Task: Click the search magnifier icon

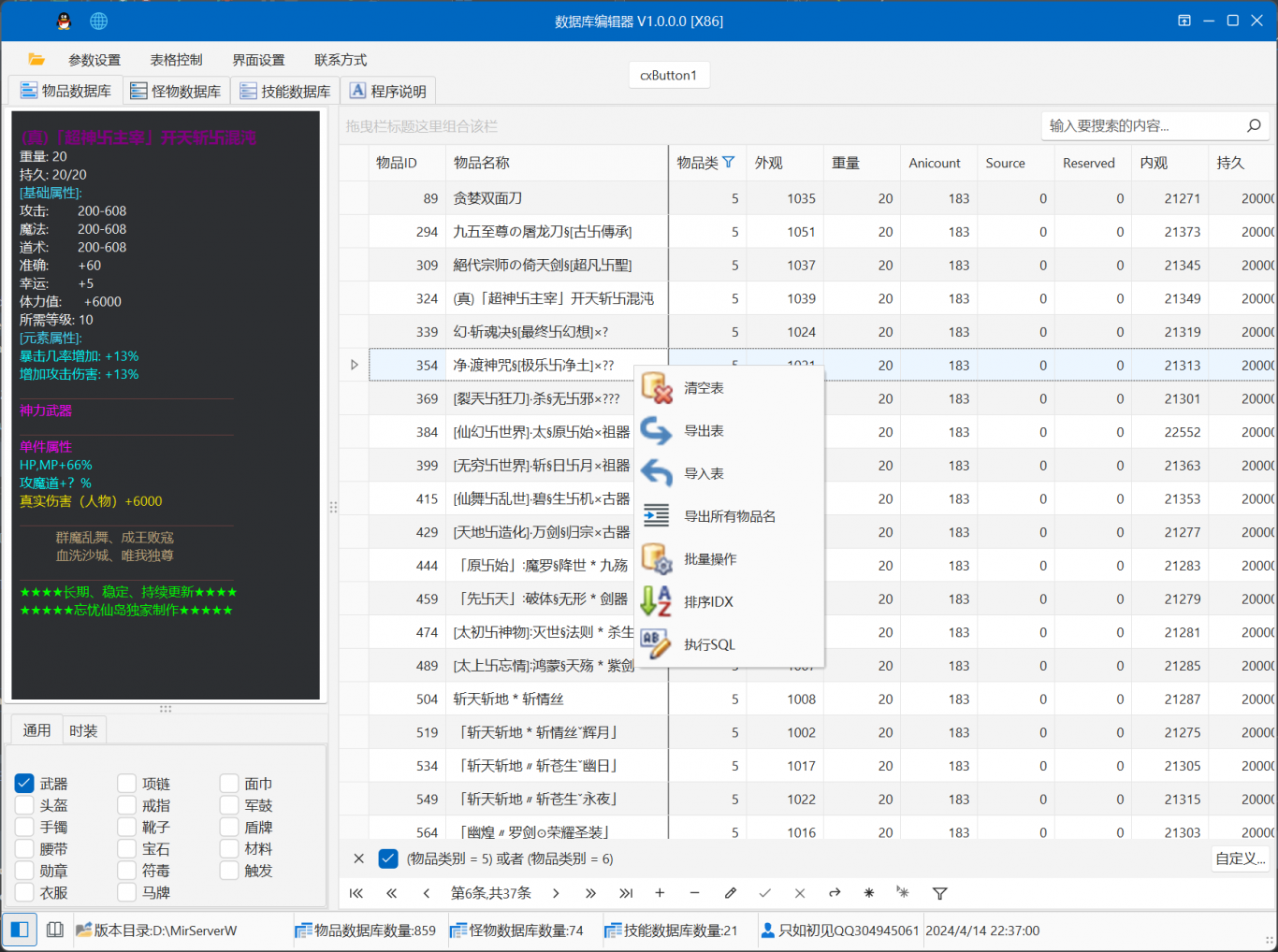Action: click(x=1254, y=125)
